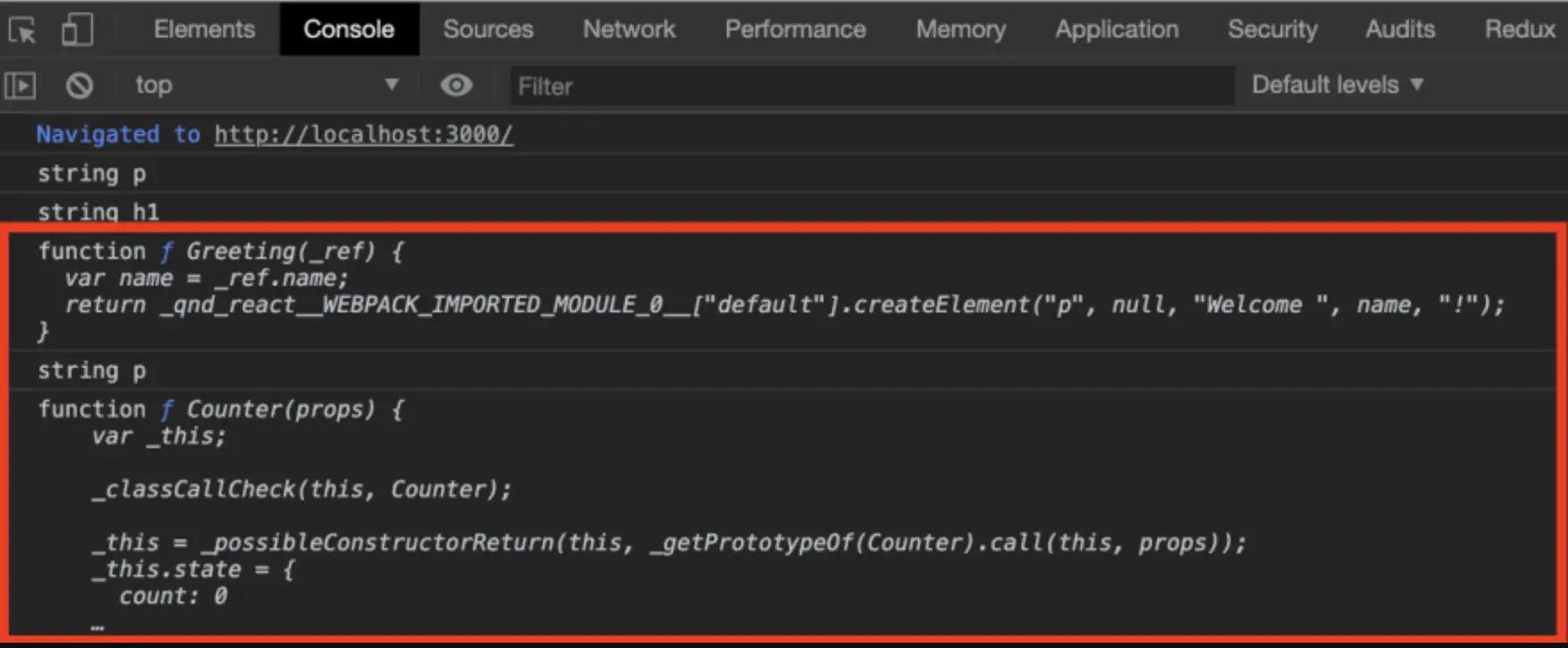Open the Security tab

click(x=1272, y=29)
